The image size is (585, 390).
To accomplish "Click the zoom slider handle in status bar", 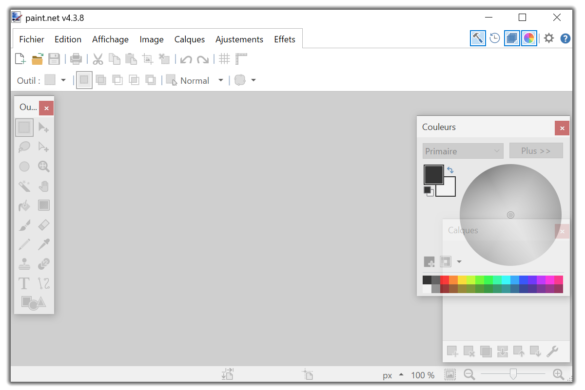I will pos(513,374).
